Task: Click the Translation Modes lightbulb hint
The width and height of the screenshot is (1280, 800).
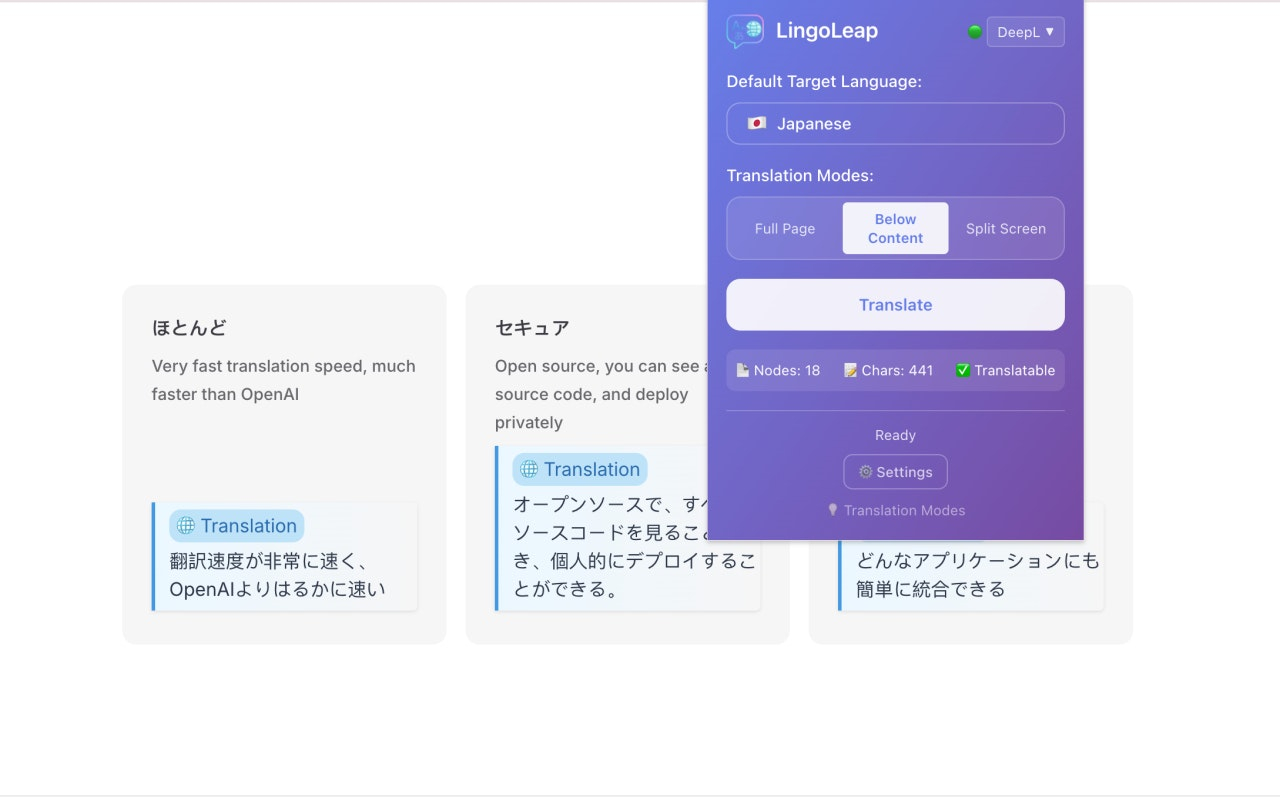Action: click(896, 510)
